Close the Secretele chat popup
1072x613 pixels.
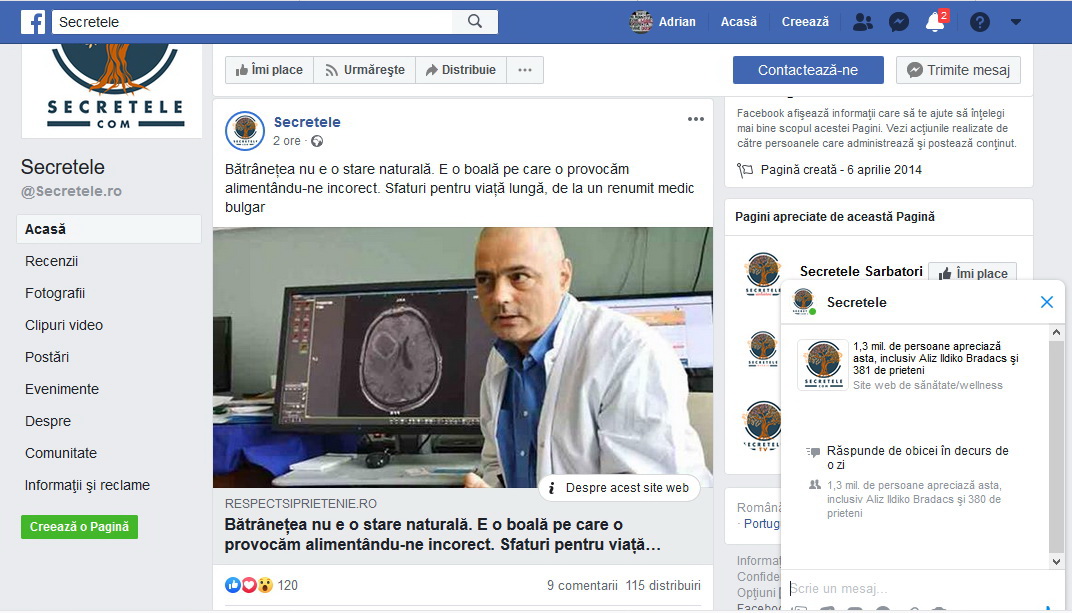click(1047, 302)
